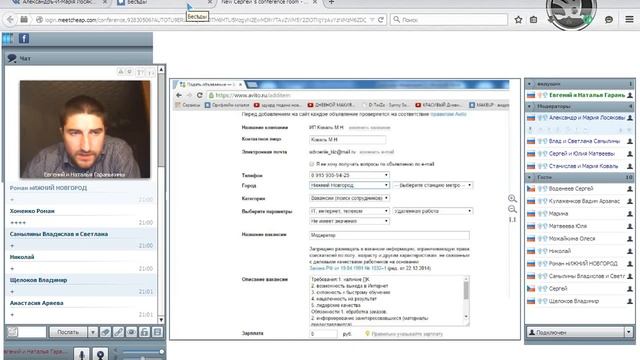Click the blue layout icon beside the Facebook icon
This screenshot has width=640, height=360.
coord(8,39)
